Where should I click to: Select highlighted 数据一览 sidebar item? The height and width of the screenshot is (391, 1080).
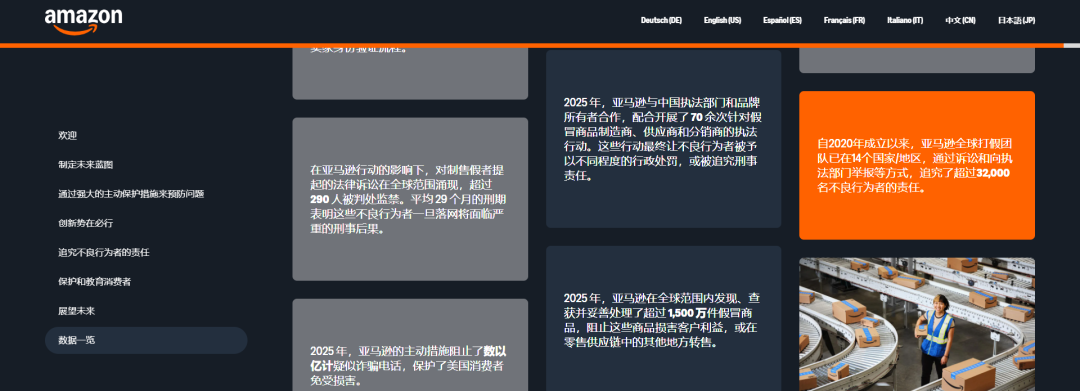(x=146, y=340)
